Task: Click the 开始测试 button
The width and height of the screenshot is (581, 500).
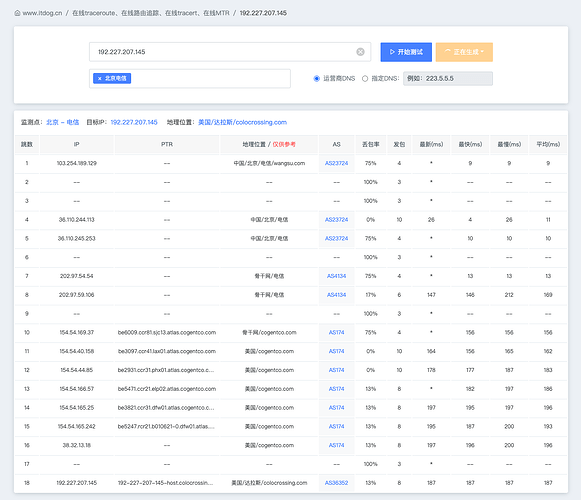Action: coord(406,52)
